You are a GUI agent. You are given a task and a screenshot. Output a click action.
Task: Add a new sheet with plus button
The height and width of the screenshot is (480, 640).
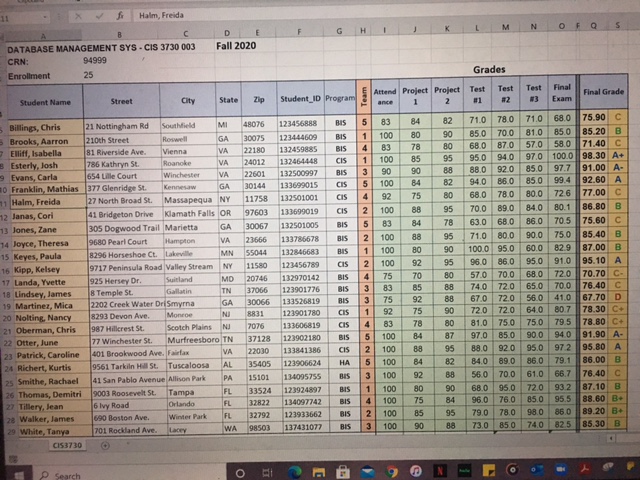105,446
